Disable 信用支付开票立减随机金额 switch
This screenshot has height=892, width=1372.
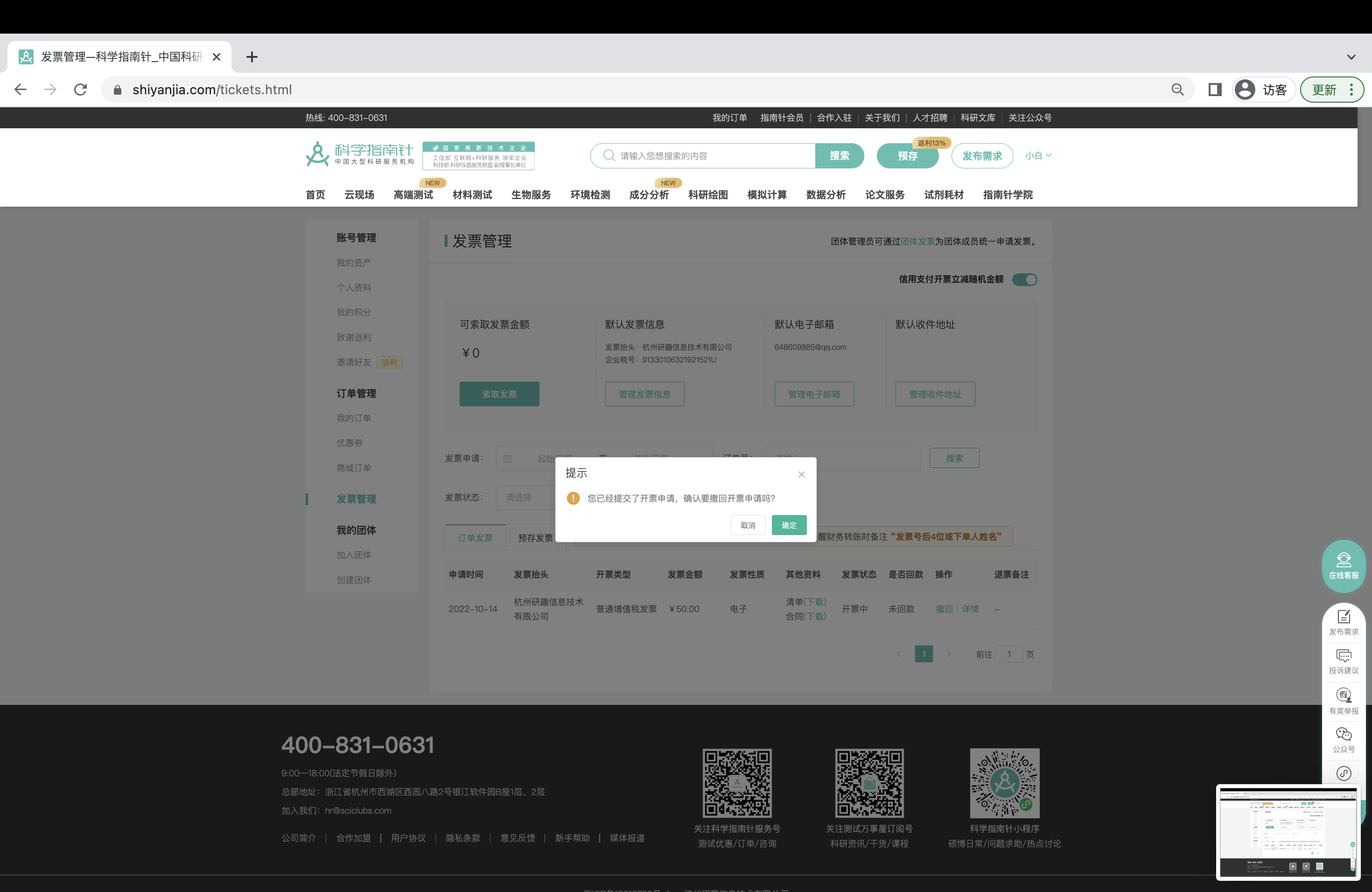pyautogui.click(x=1025, y=279)
